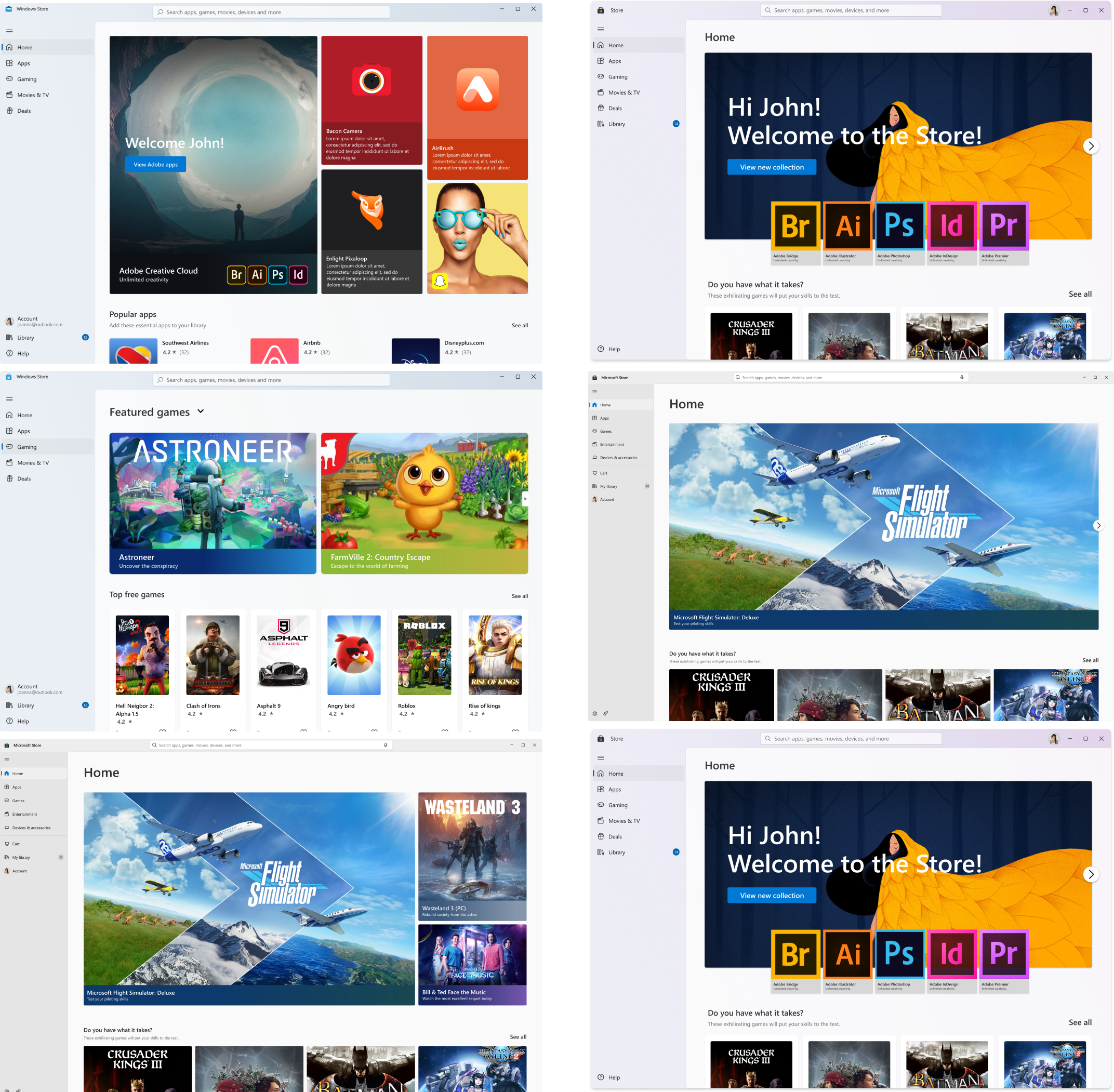Select the highlighted Gaming sidebar item
The height and width of the screenshot is (1092, 1114).
[27, 447]
